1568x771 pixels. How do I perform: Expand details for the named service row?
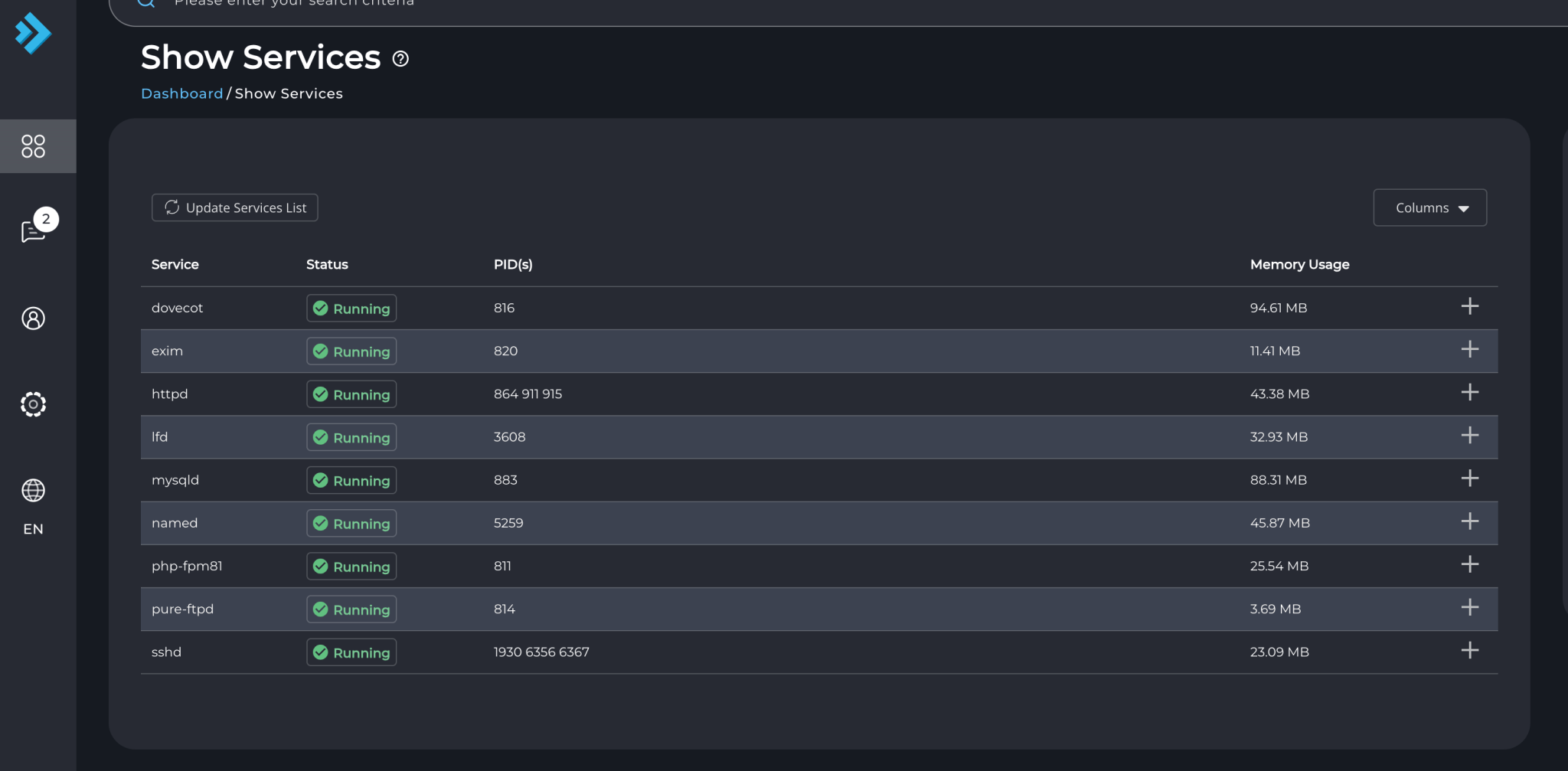click(x=1471, y=521)
